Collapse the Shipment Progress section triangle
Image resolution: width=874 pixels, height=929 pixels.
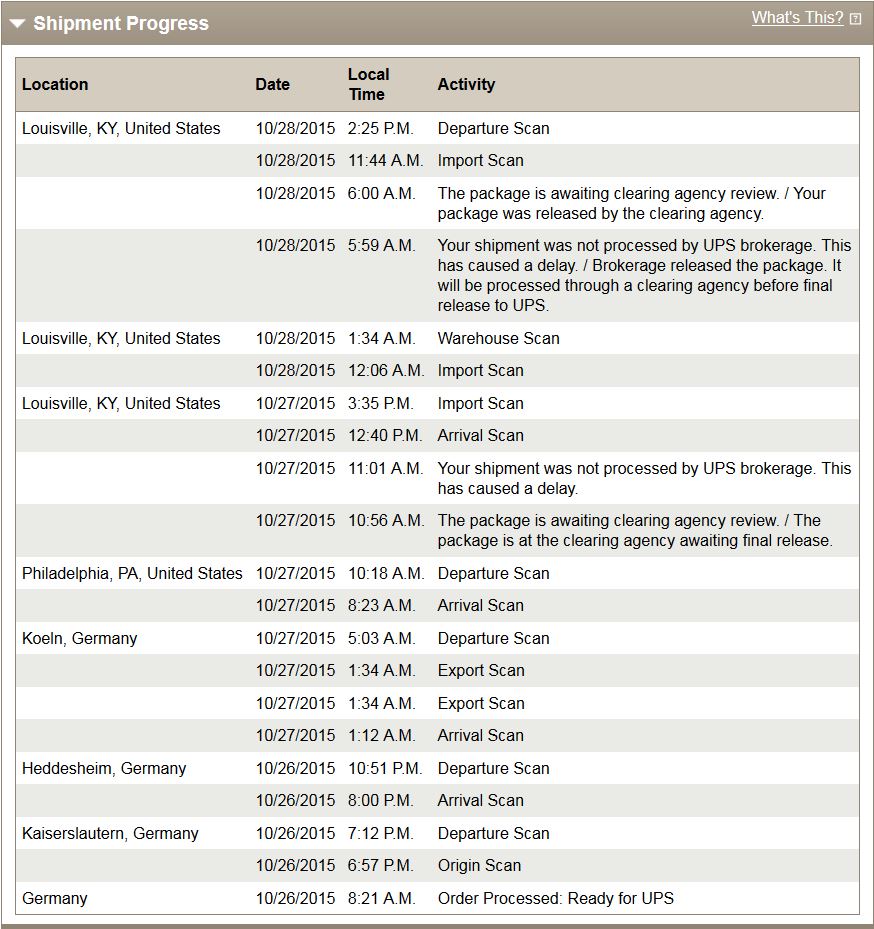click(x=18, y=24)
